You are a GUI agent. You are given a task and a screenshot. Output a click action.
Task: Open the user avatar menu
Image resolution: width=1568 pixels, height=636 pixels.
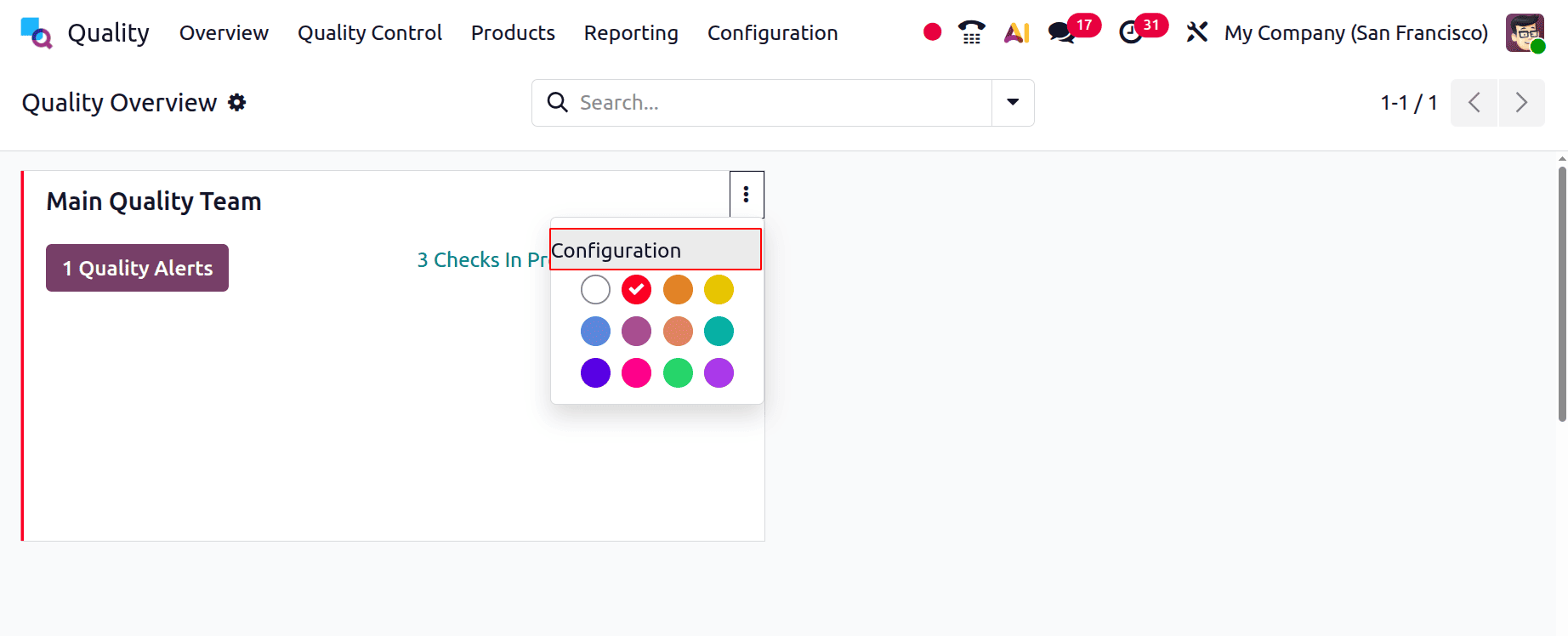[x=1525, y=32]
